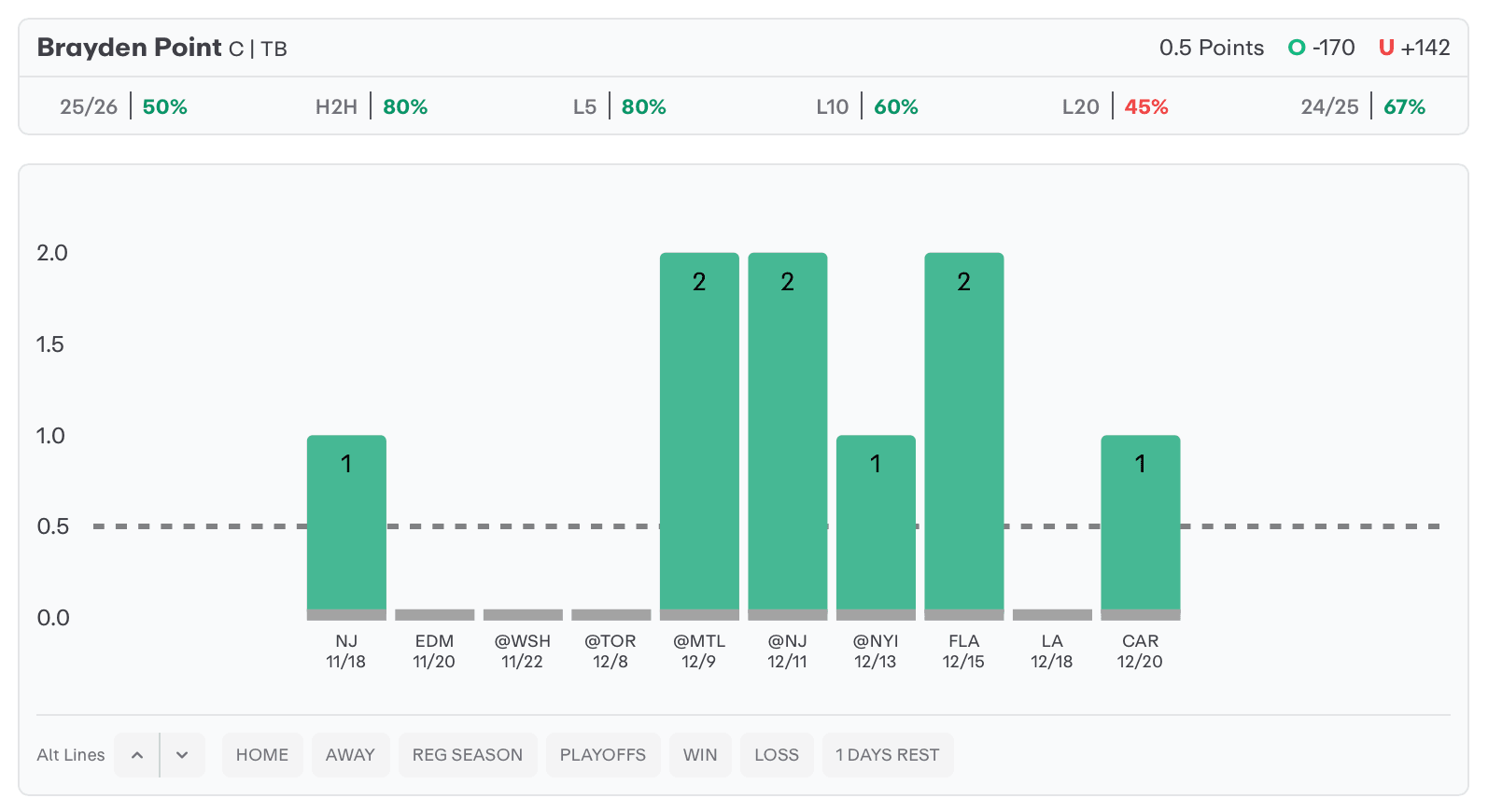The width and height of the screenshot is (1488, 812).
Task: Select the L10 60% split
Action: click(866, 106)
